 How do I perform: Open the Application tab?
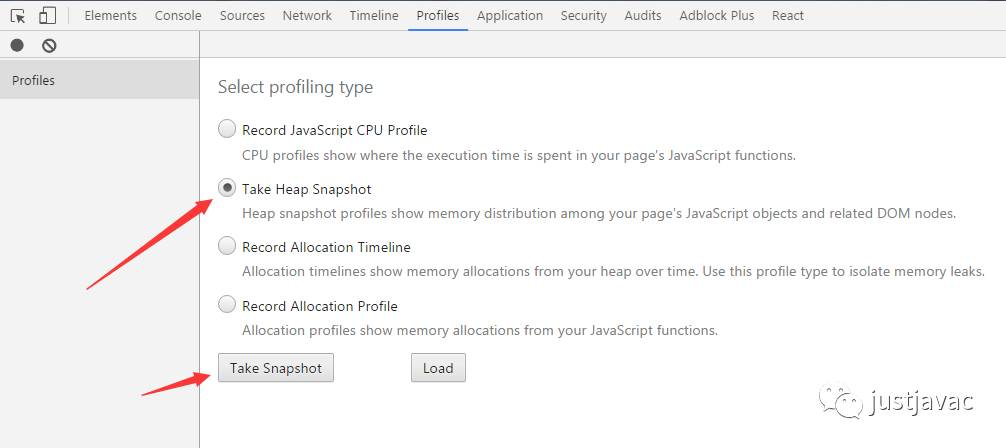[x=510, y=15]
